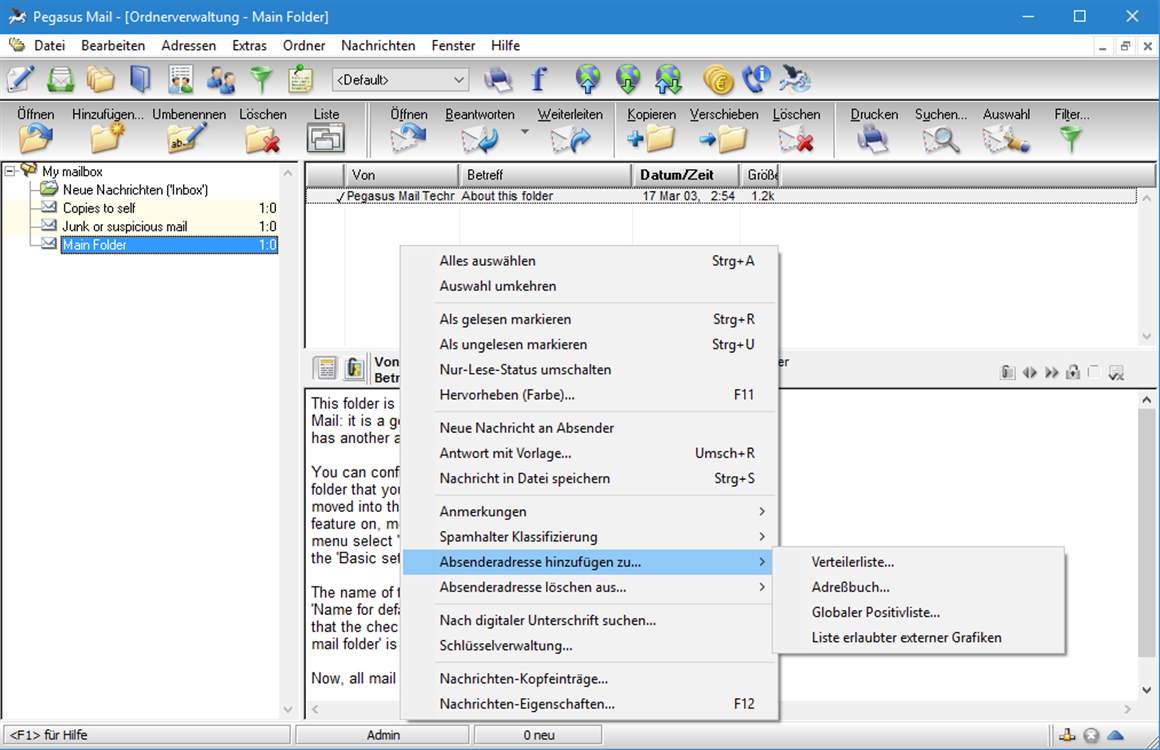Choose 'Nachrichten-Eigenschaften...' entry
Screen dimensions: 1160x750
(590, 703)
